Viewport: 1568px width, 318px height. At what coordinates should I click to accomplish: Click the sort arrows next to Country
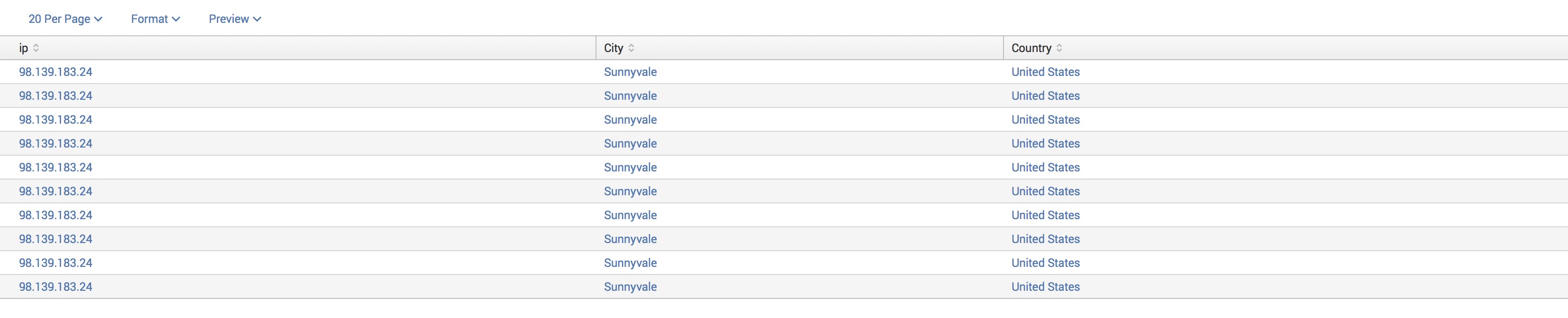[x=1059, y=48]
